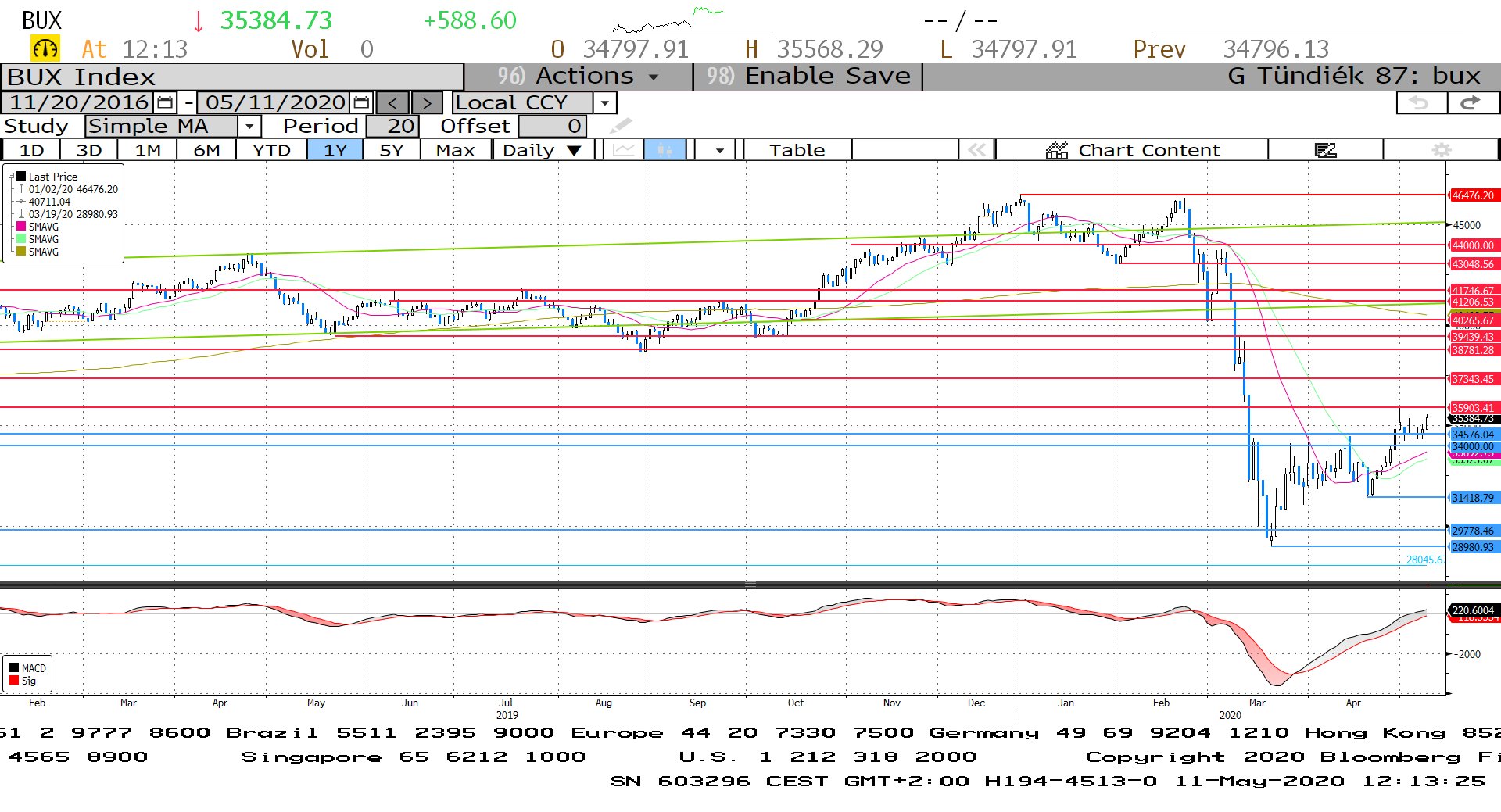This screenshot has width=1501, height=812.
Task: Click end date field 05/11/2020
Action: coord(275,102)
